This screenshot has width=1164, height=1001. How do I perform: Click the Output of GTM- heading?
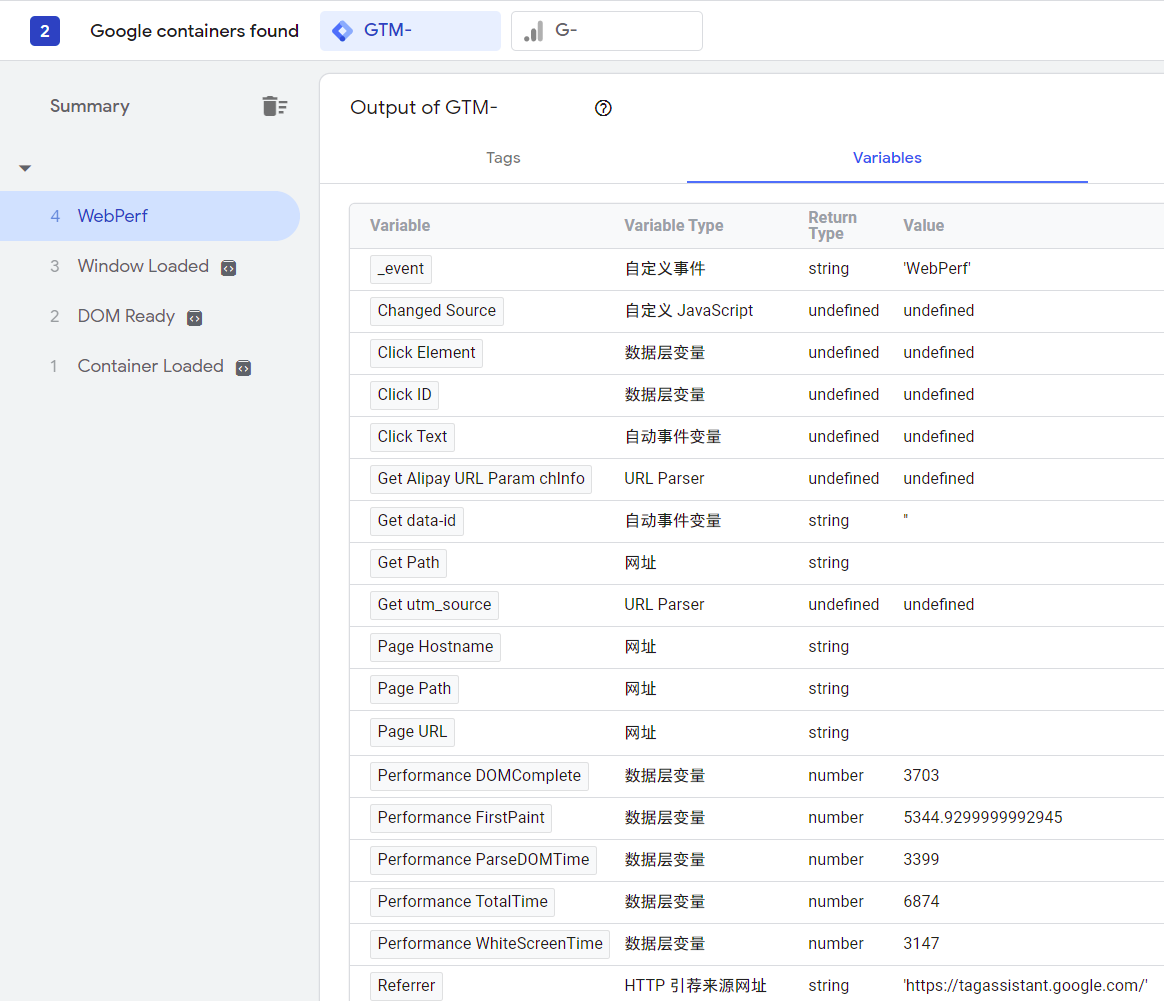tap(424, 108)
